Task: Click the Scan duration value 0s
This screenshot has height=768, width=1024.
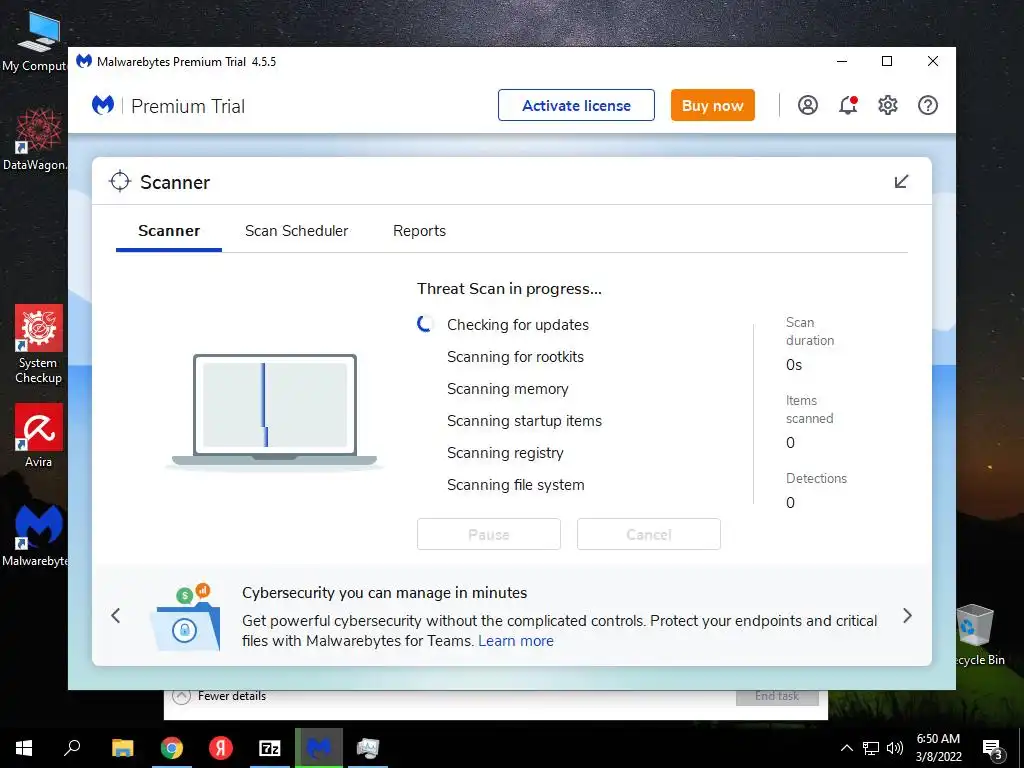Action: [x=794, y=365]
